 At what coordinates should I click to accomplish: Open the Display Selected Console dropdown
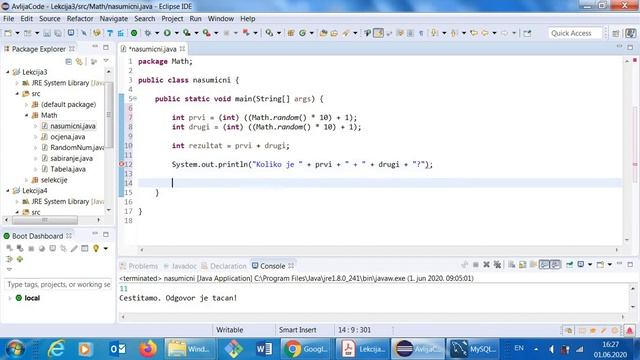pyautogui.click(x=590, y=265)
